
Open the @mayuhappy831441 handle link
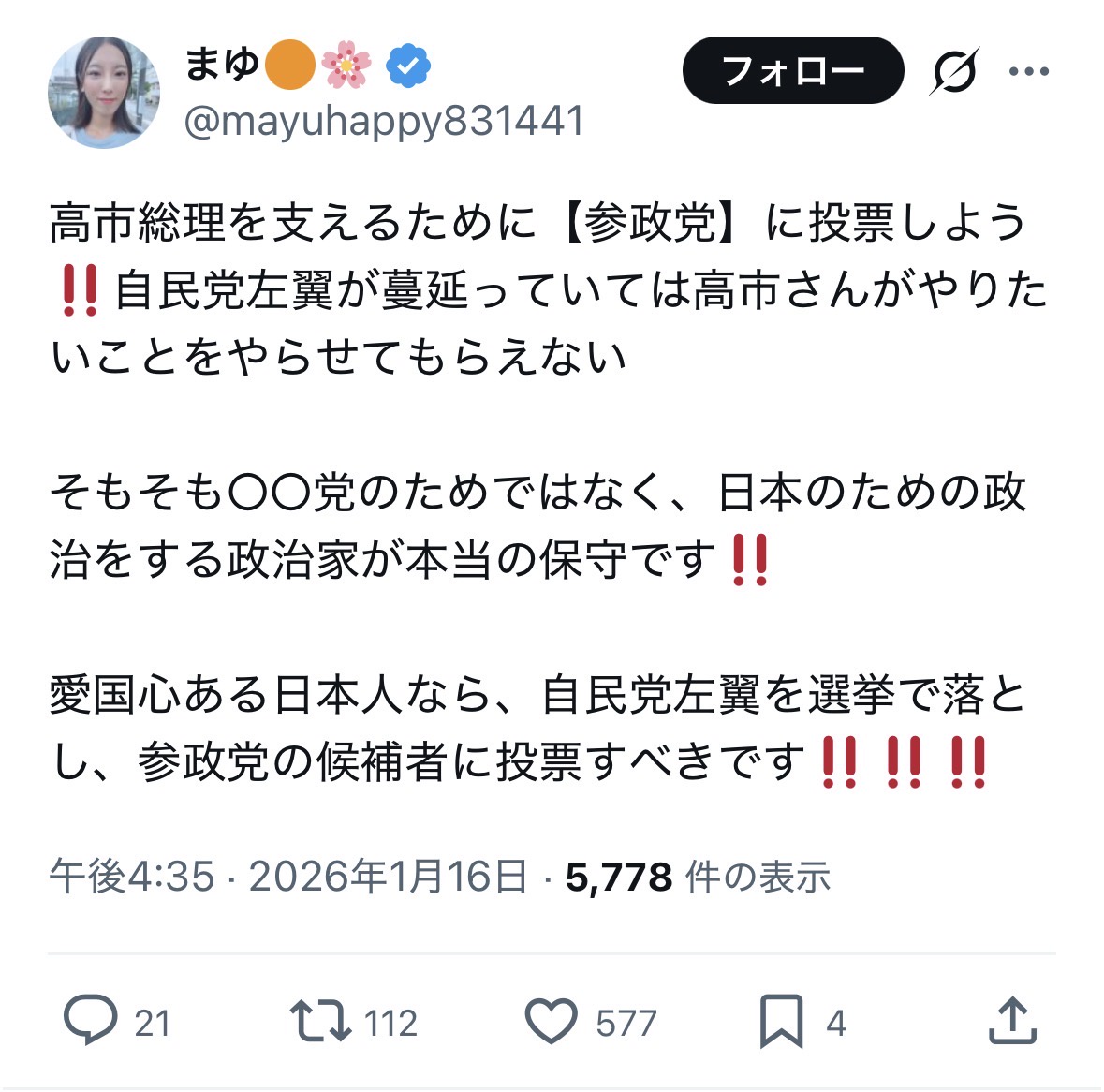(x=384, y=121)
